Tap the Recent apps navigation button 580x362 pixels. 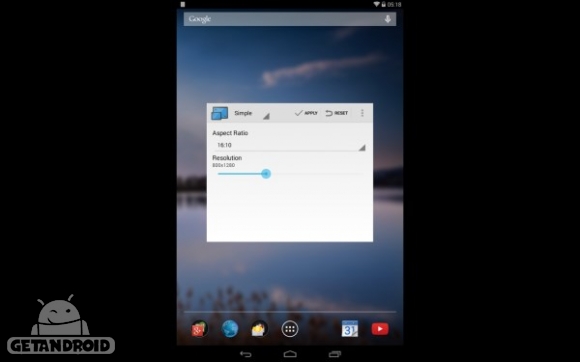pos(335,354)
